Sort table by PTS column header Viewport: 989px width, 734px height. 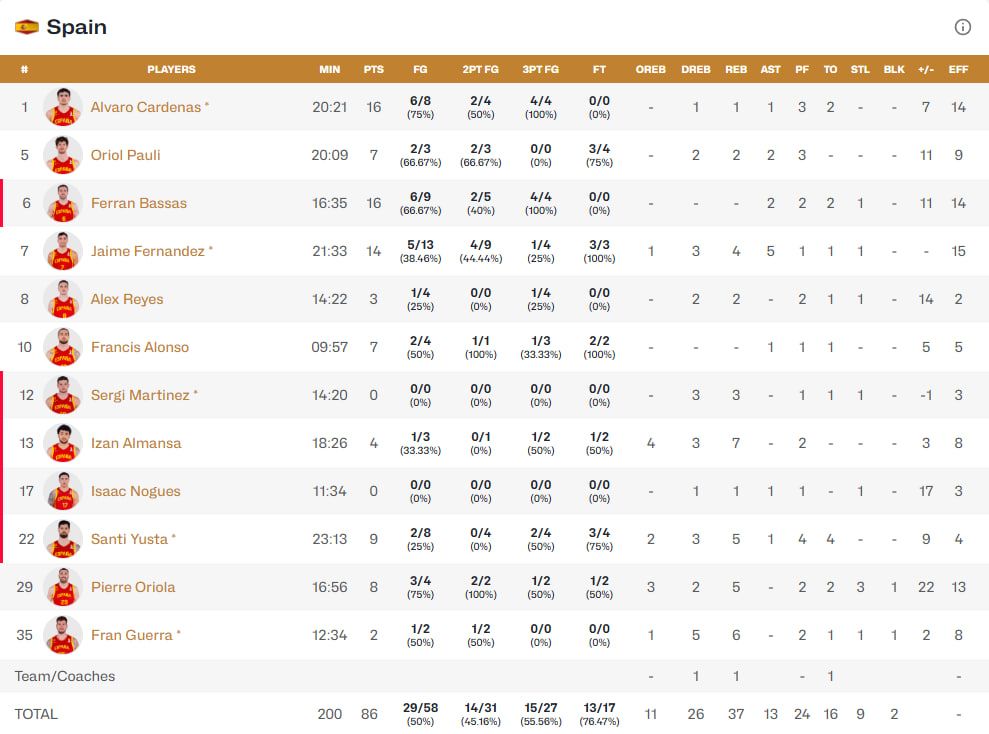coord(373,70)
